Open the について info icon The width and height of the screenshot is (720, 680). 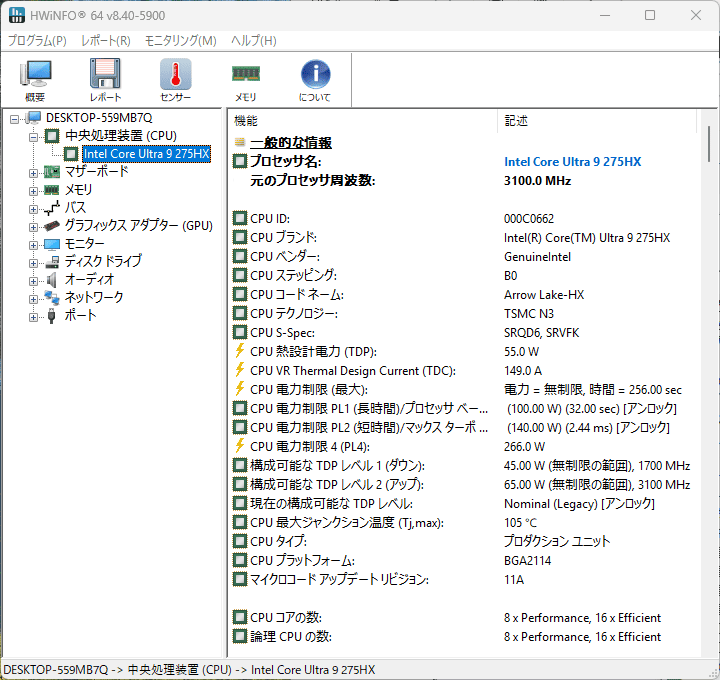pyautogui.click(x=315, y=80)
